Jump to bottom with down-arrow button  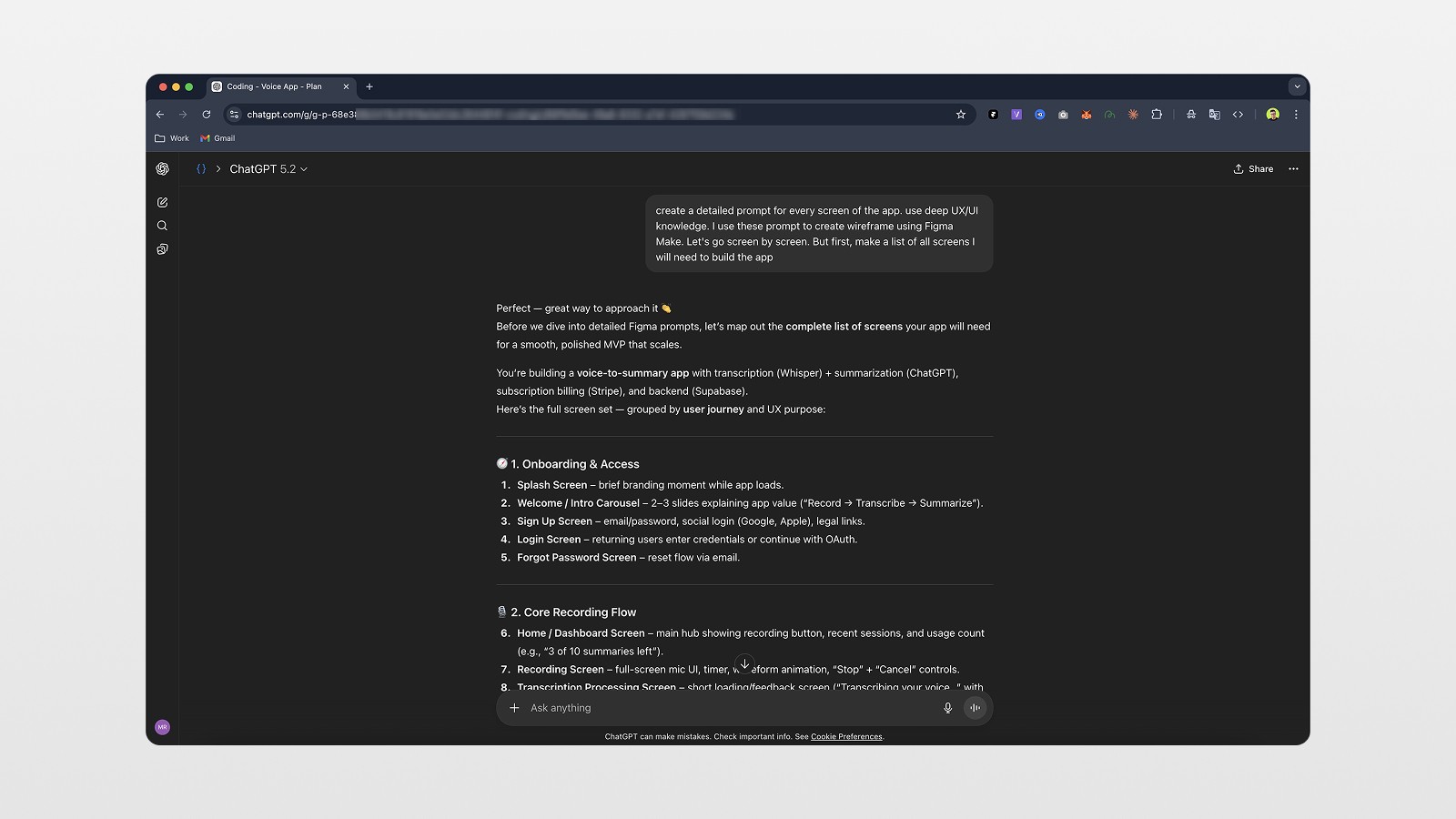[744, 664]
